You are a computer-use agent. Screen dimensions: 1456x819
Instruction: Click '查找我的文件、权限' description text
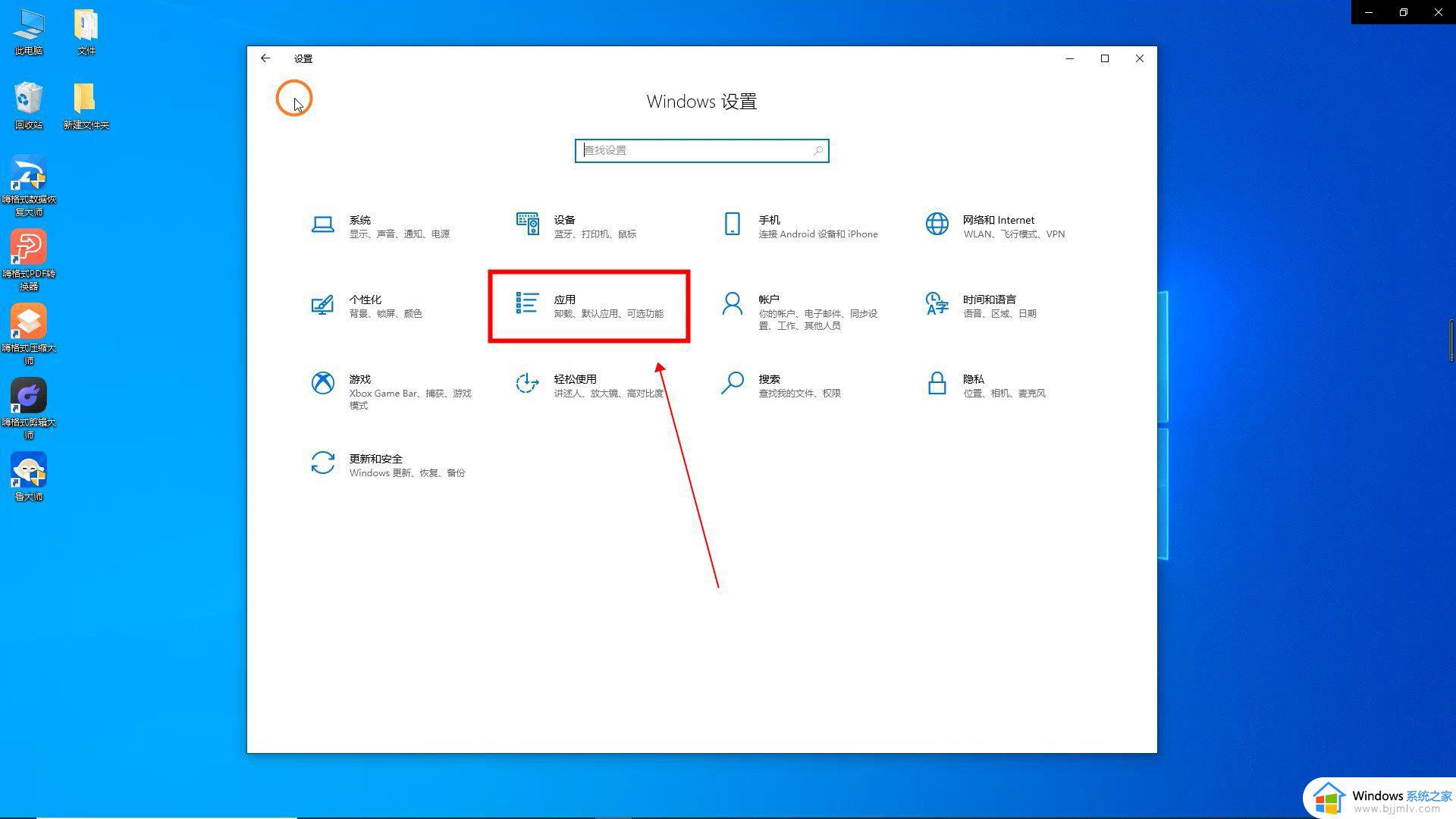click(799, 393)
